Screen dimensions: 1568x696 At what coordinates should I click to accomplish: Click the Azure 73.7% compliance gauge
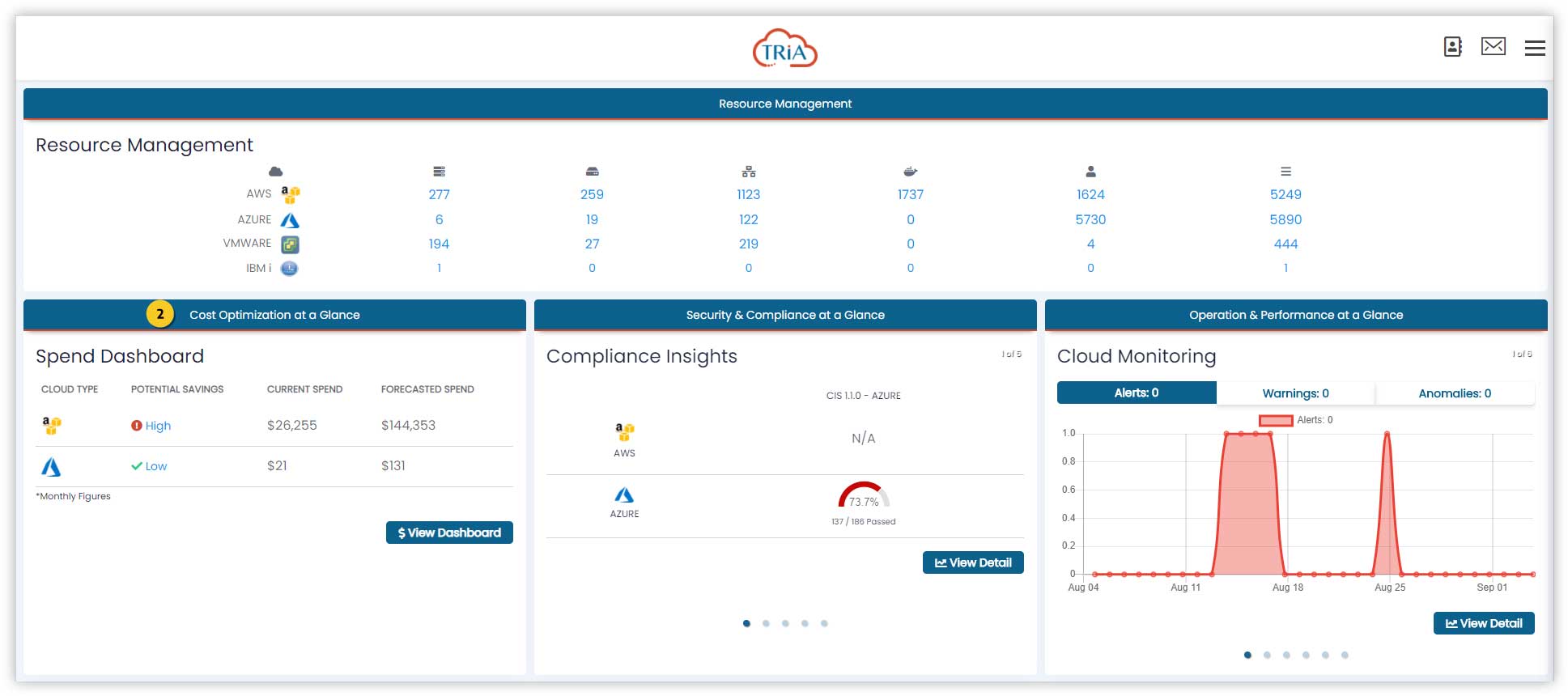[863, 494]
